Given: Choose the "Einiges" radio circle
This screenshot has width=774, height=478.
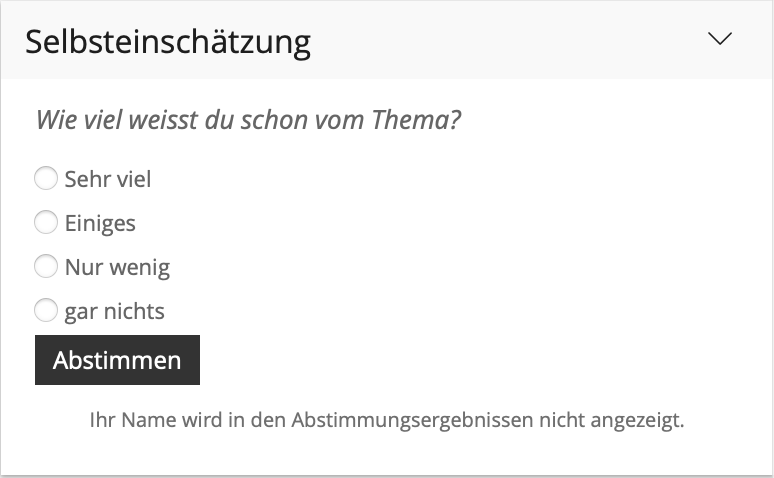Looking at the screenshot, I should point(46,223).
